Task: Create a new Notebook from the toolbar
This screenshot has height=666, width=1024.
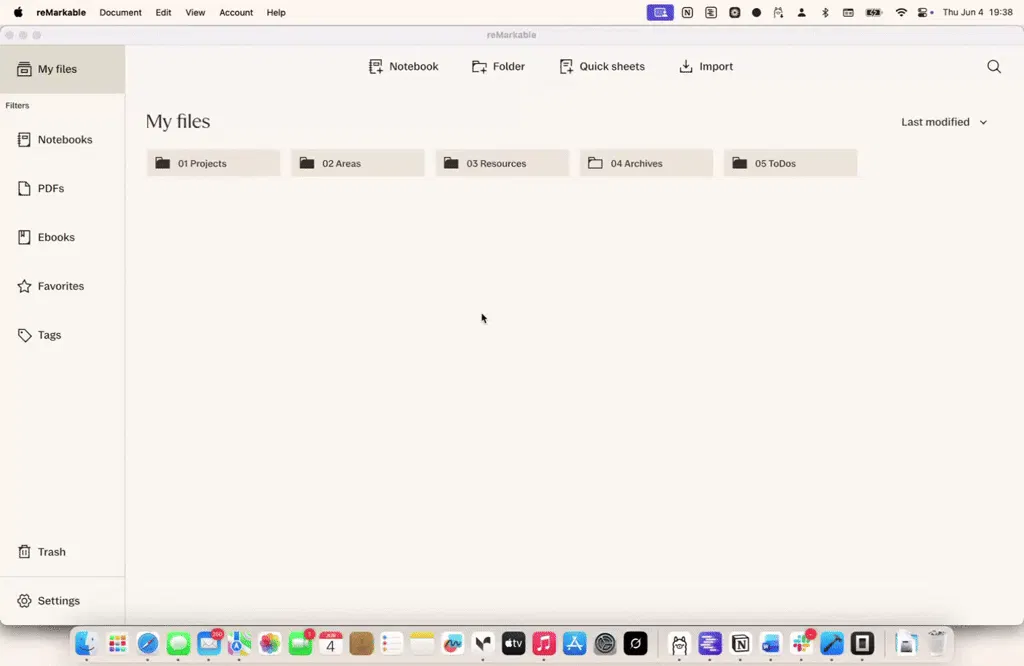Action: (404, 67)
